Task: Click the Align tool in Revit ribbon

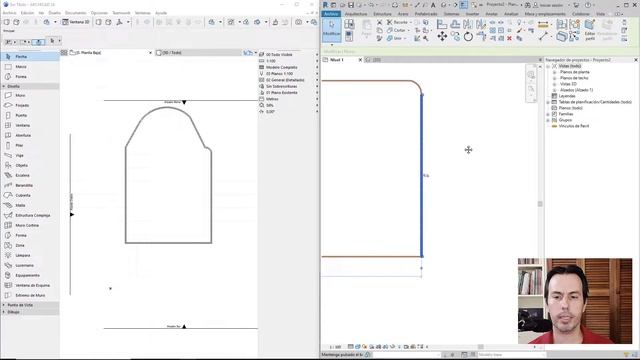Action: tap(442, 25)
